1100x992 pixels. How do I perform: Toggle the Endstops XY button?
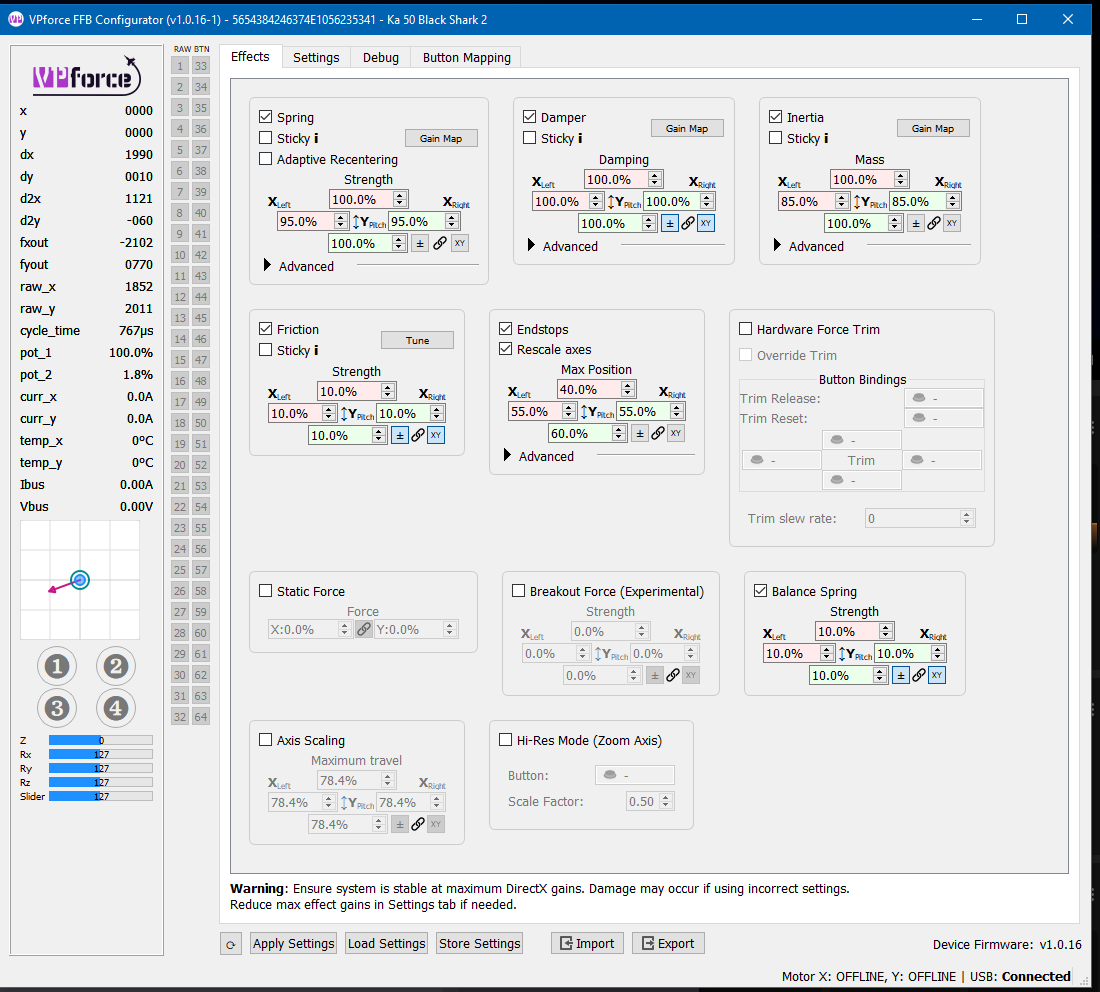[x=676, y=434]
